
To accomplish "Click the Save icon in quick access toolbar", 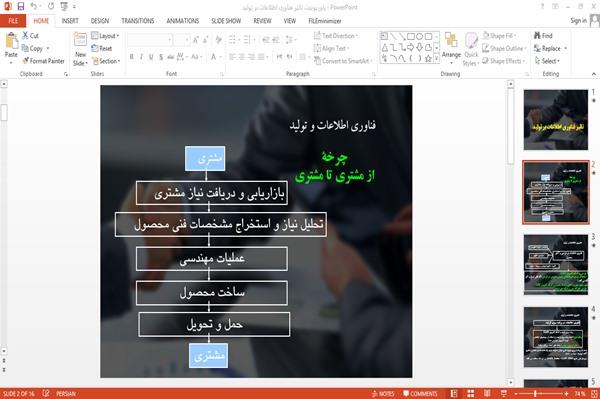I will (x=21, y=6).
